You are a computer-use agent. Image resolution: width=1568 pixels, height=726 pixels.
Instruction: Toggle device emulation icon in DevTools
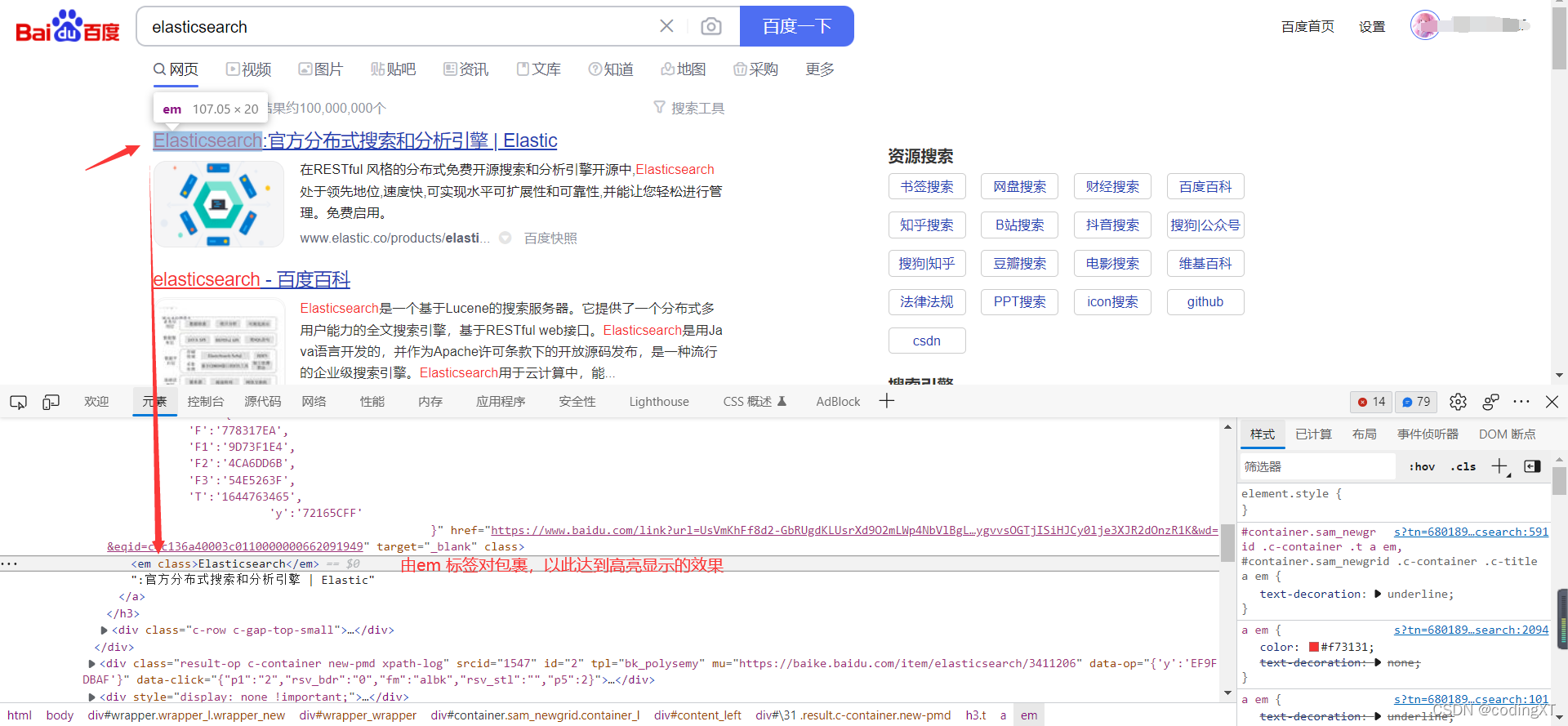[x=51, y=402]
